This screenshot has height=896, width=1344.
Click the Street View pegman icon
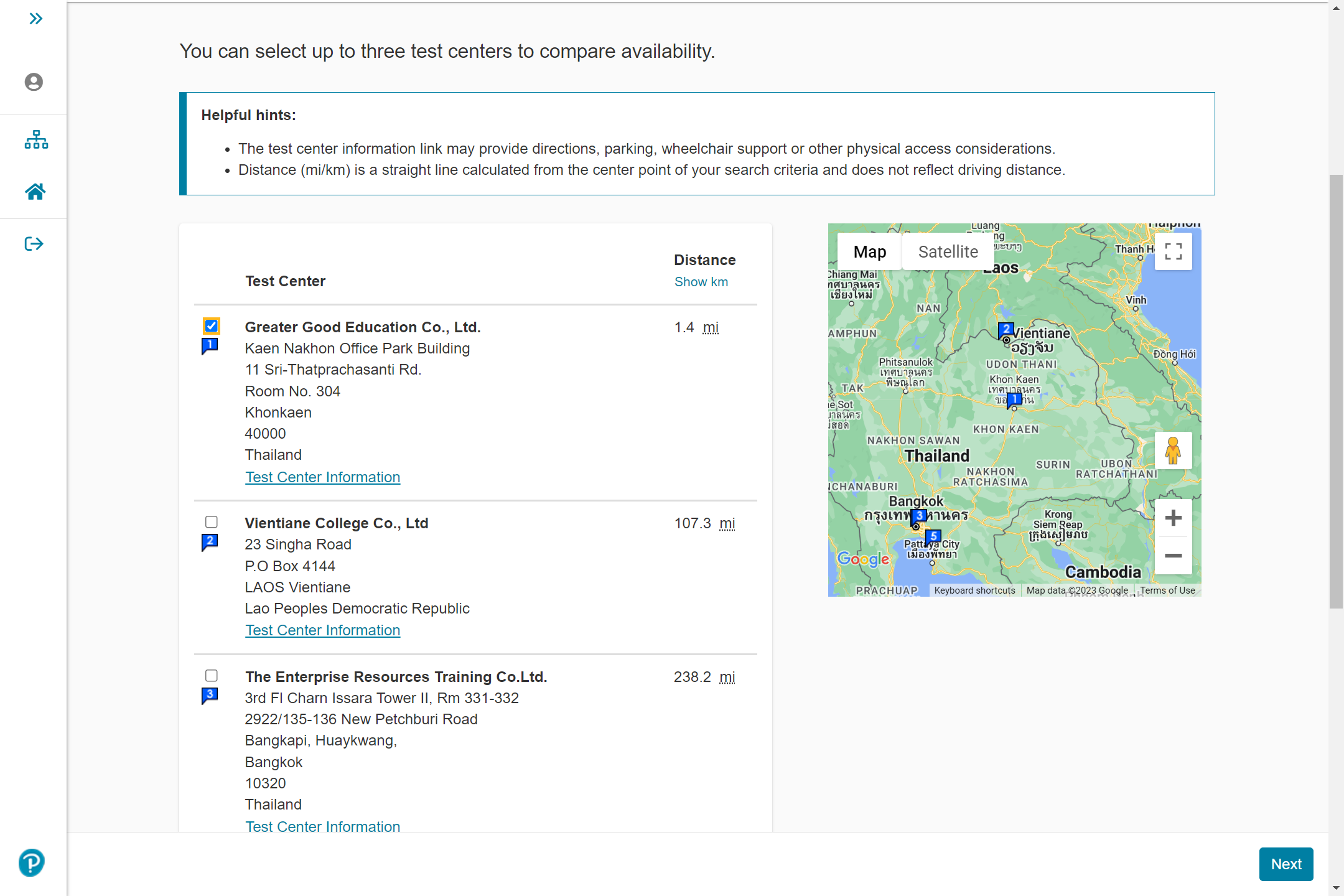click(1173, 450)
